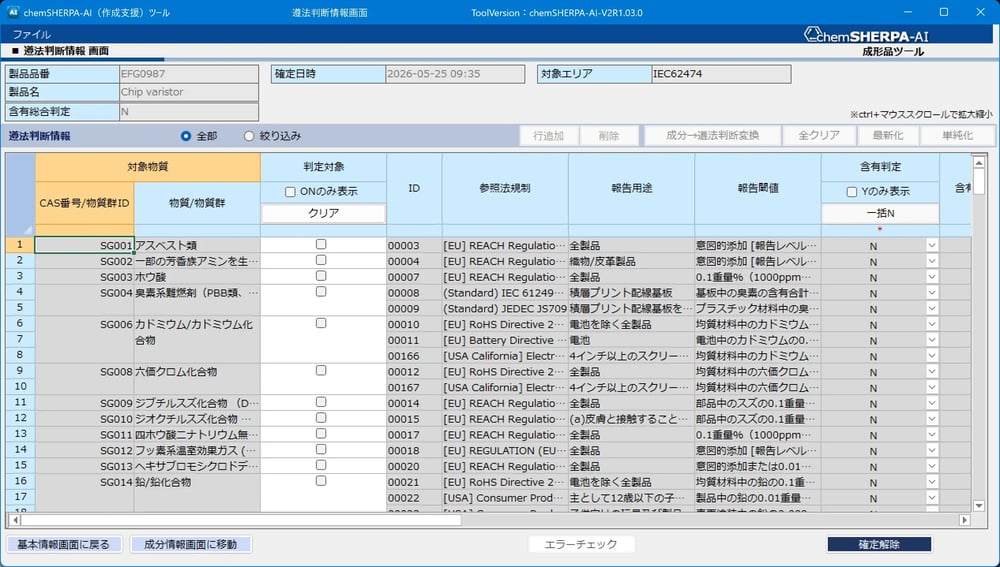Click vertical scrollbar up arrow
Screen dimensions: 1000x567
[x=980, y=163]
